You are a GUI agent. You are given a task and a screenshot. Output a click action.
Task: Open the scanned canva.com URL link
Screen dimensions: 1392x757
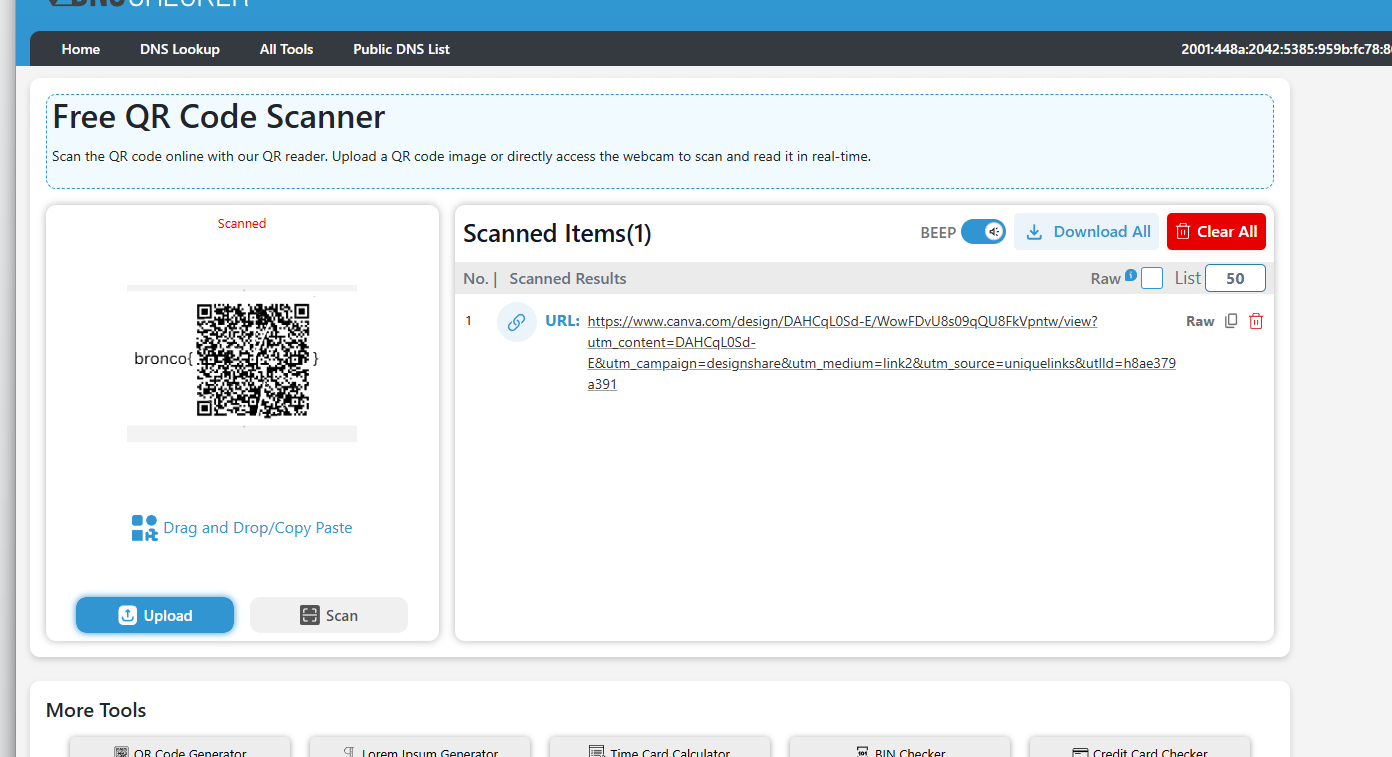pos(882,353)
